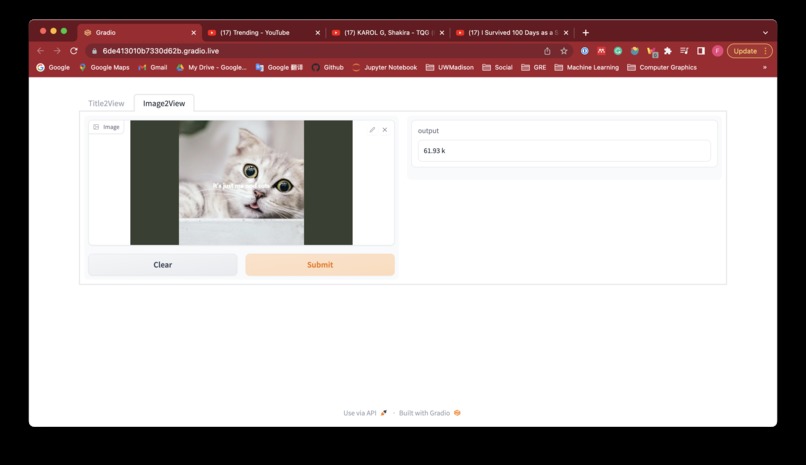Open the Extensions puzzle piece icon
Screen dimensions: 806x465
coord(668,51)
